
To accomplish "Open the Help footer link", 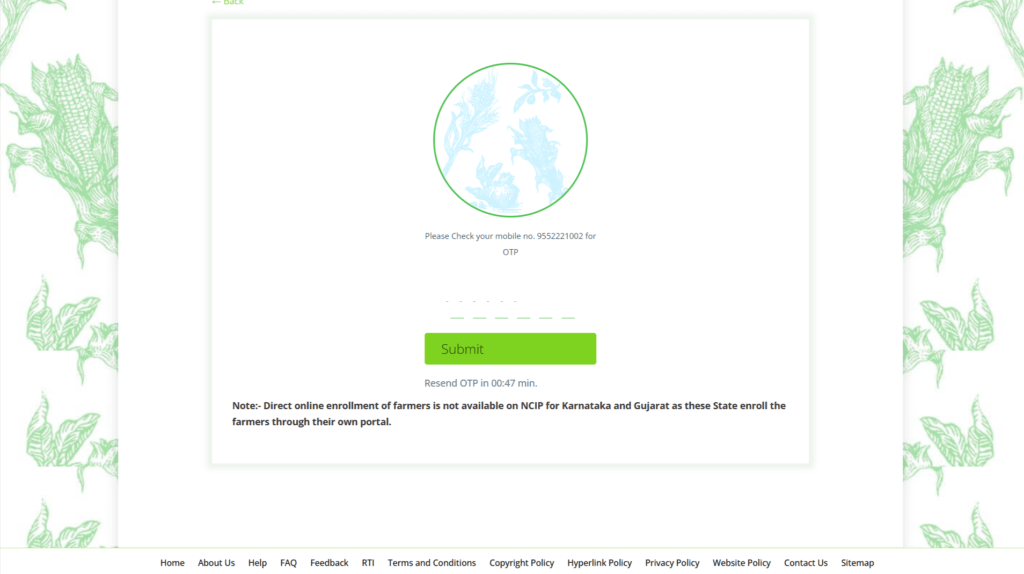I will tap(257, 562).
